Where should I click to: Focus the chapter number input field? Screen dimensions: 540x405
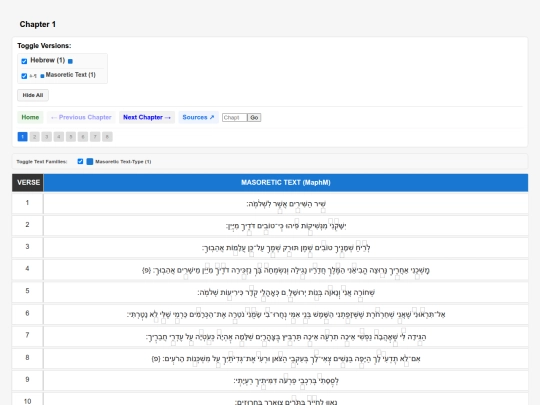coord(235,117)
